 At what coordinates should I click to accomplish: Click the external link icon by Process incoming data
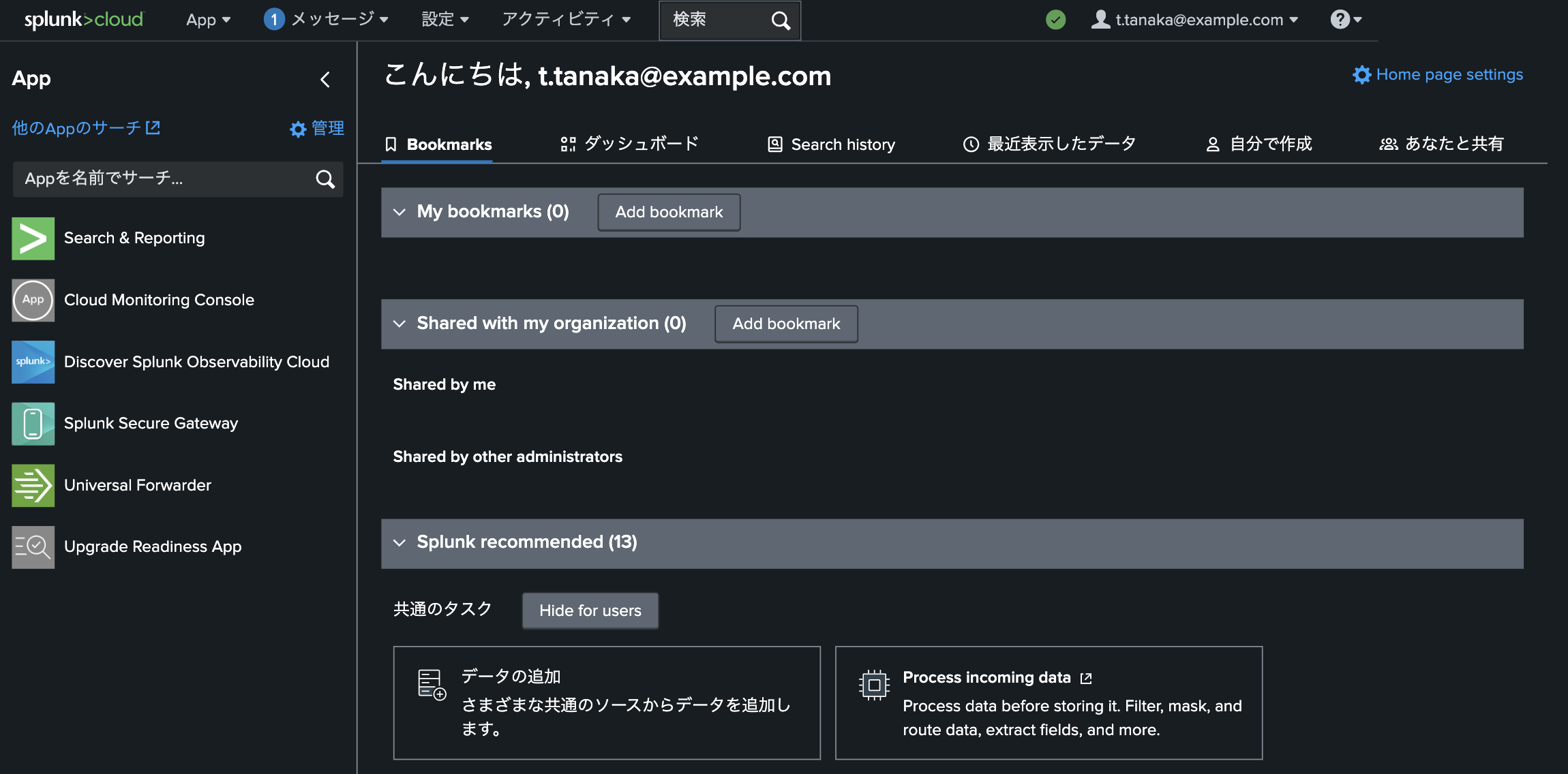click(1086, 678)
